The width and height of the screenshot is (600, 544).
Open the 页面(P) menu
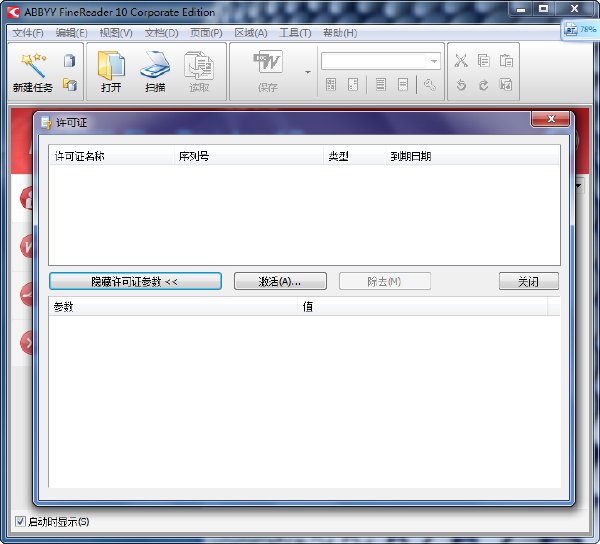[x=206, y=33]
